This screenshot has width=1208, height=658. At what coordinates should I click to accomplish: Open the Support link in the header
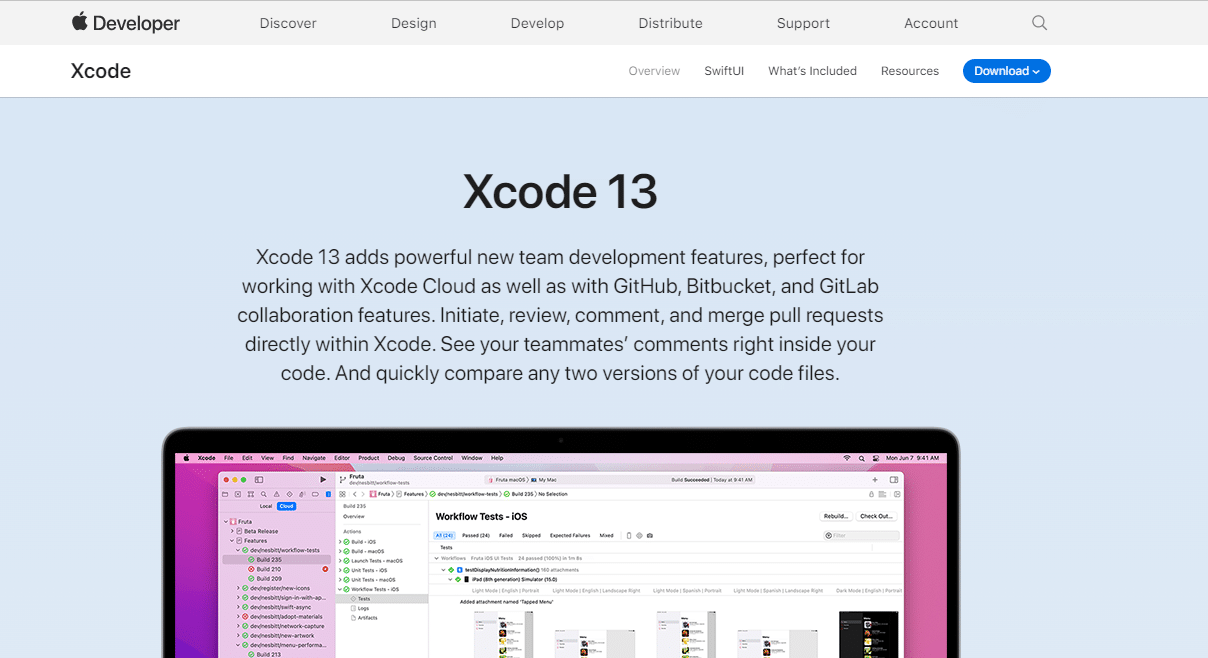tap(804, 23)
